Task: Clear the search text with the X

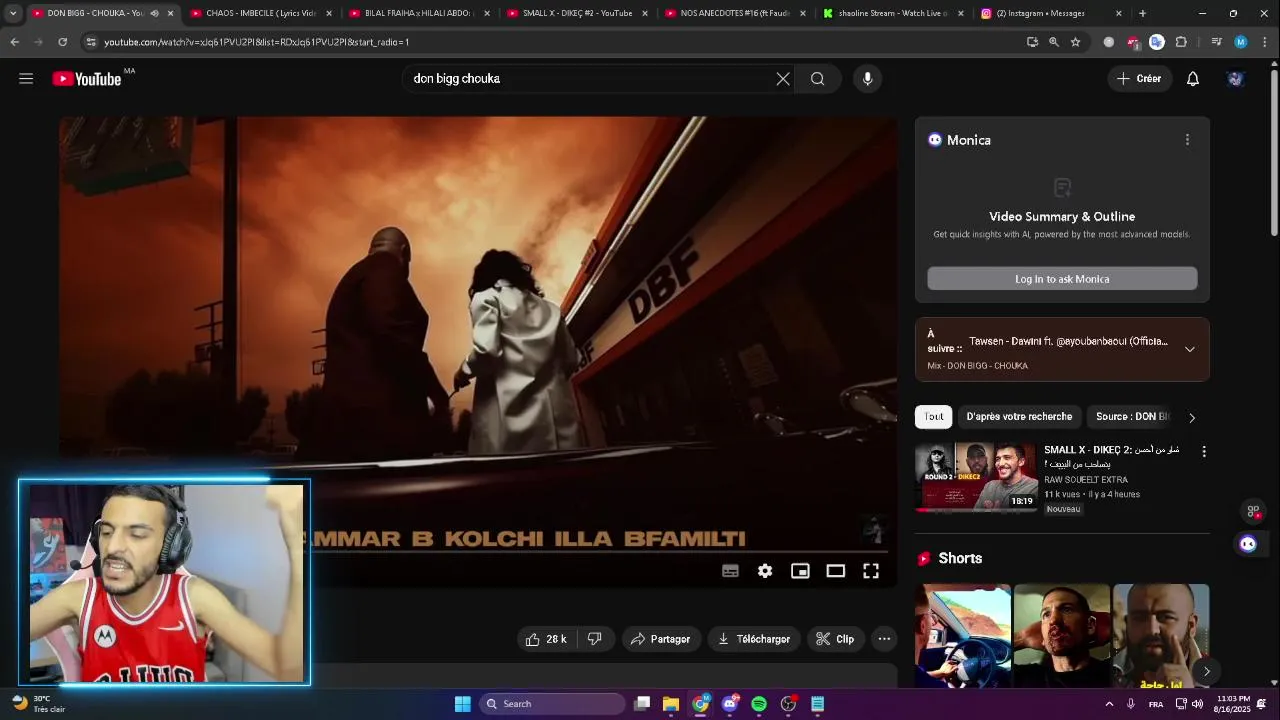Action: 783,79
